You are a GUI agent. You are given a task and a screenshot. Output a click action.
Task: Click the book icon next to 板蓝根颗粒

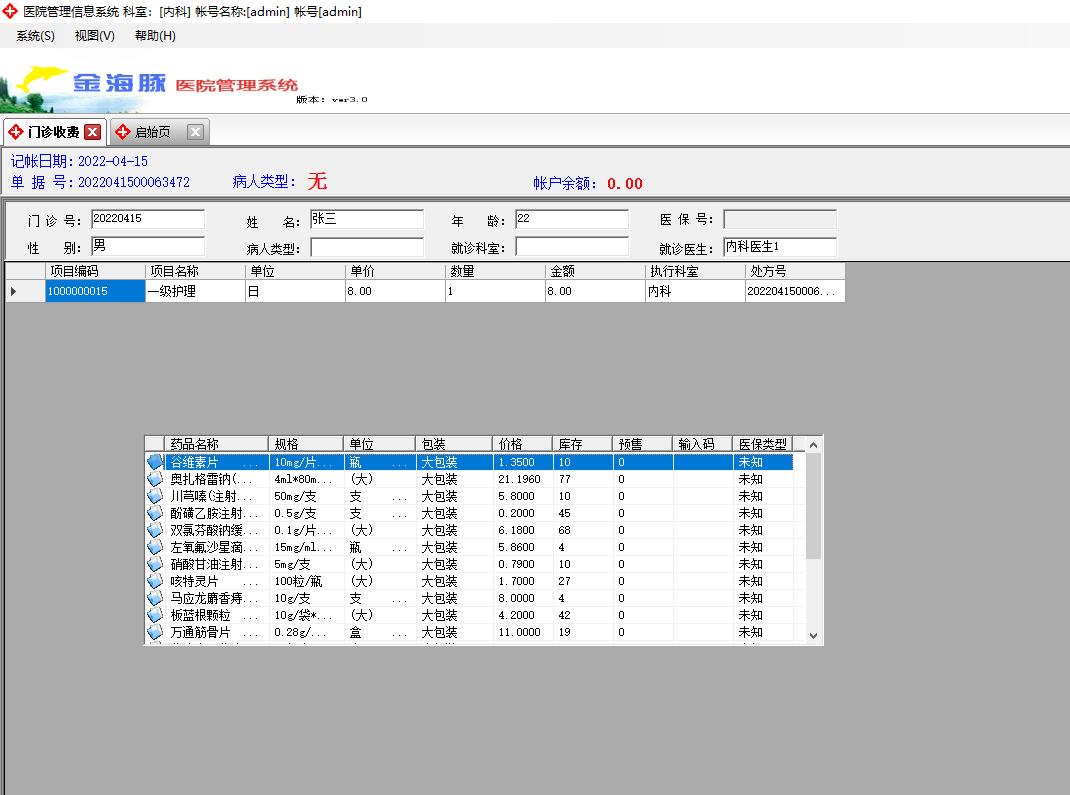coord(155,615)
